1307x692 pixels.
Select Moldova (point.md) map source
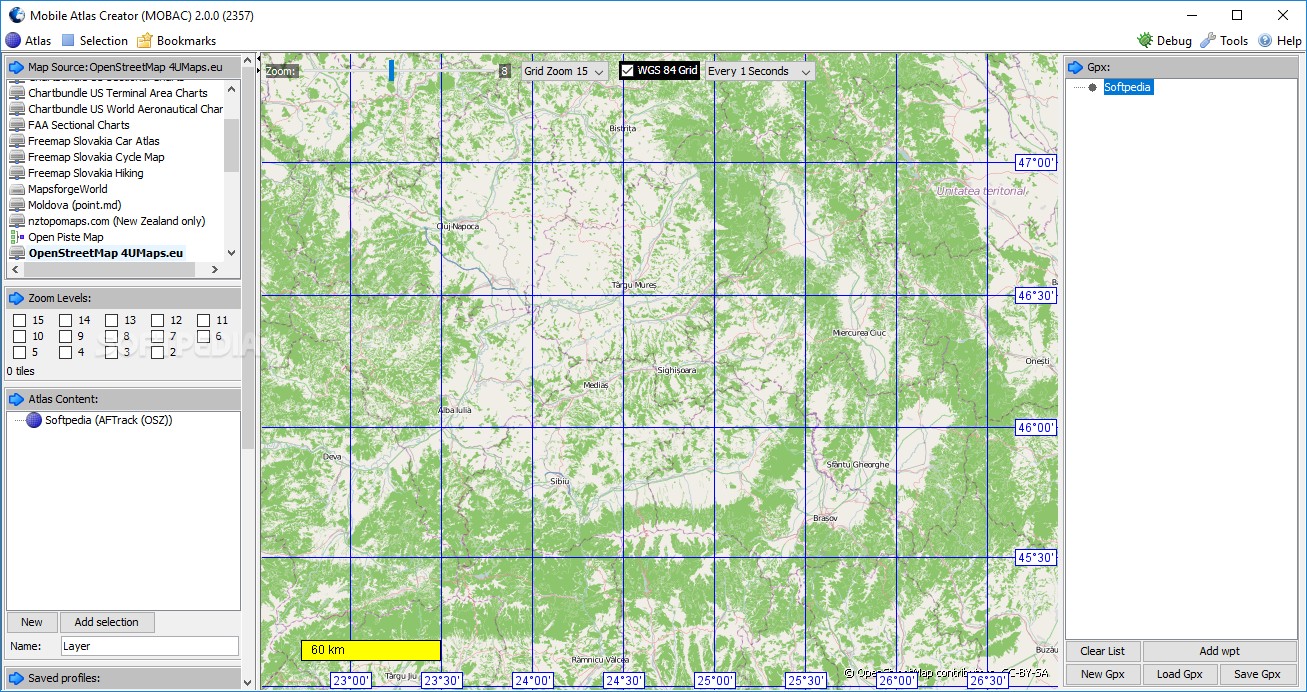click(x=75, y=205)
